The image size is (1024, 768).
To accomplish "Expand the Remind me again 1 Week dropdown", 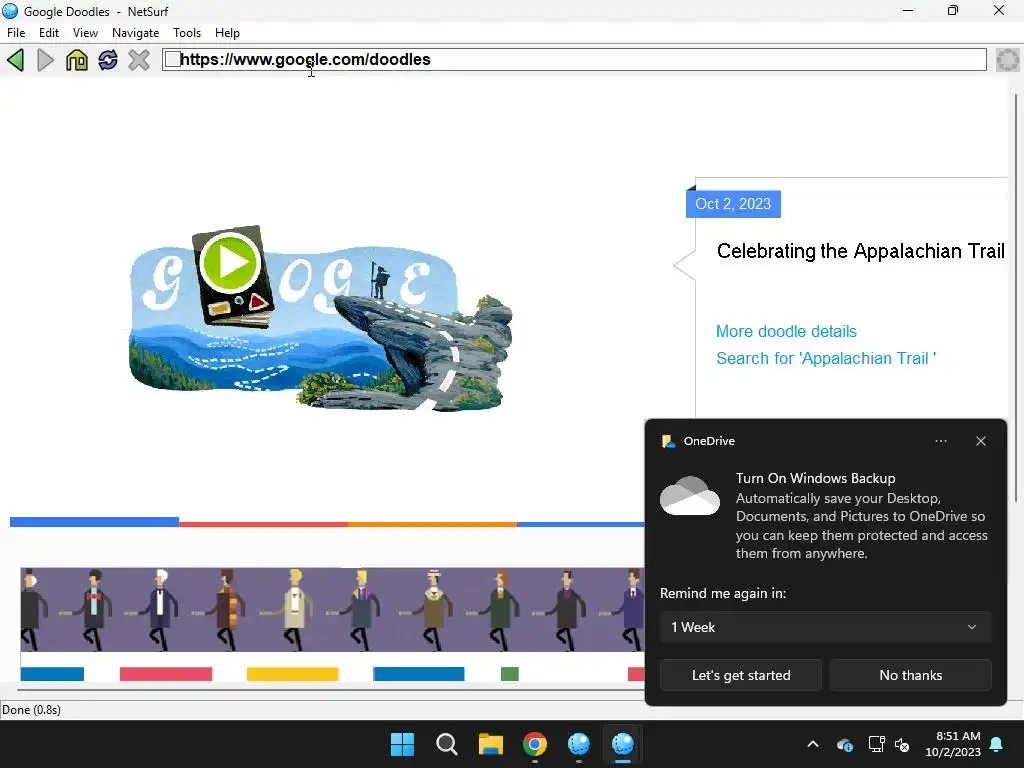I will point(825,627).
